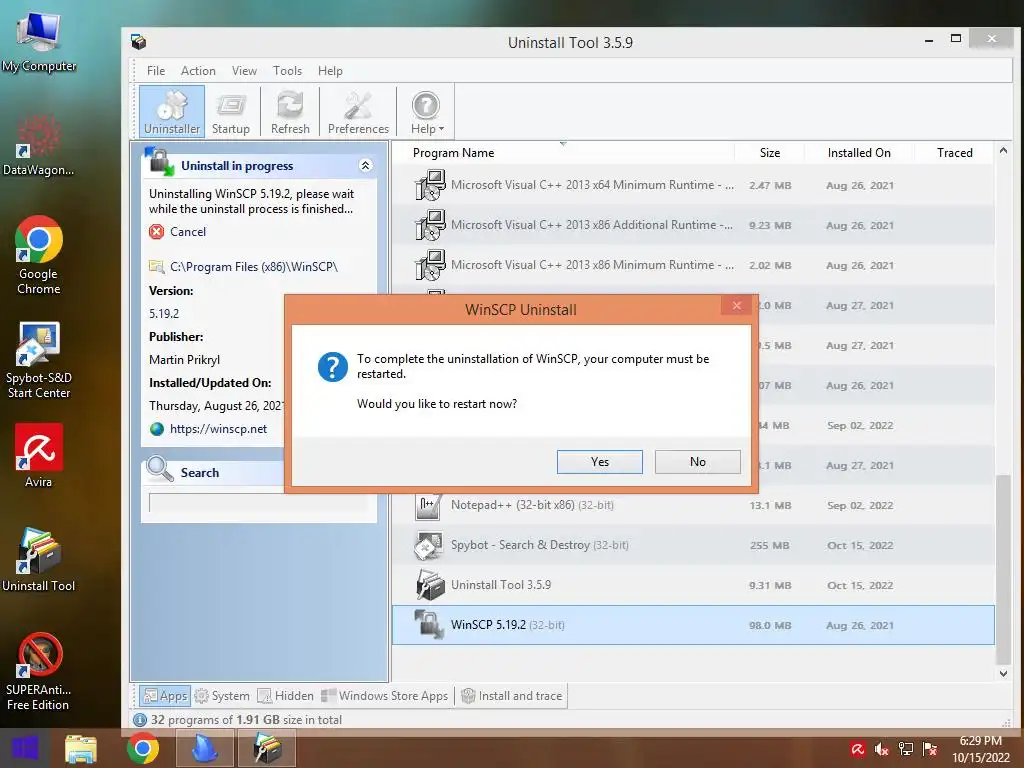Select the Uninstaller toolbar button
This screenshot has width=1024, height=768.
click(172, 112)
